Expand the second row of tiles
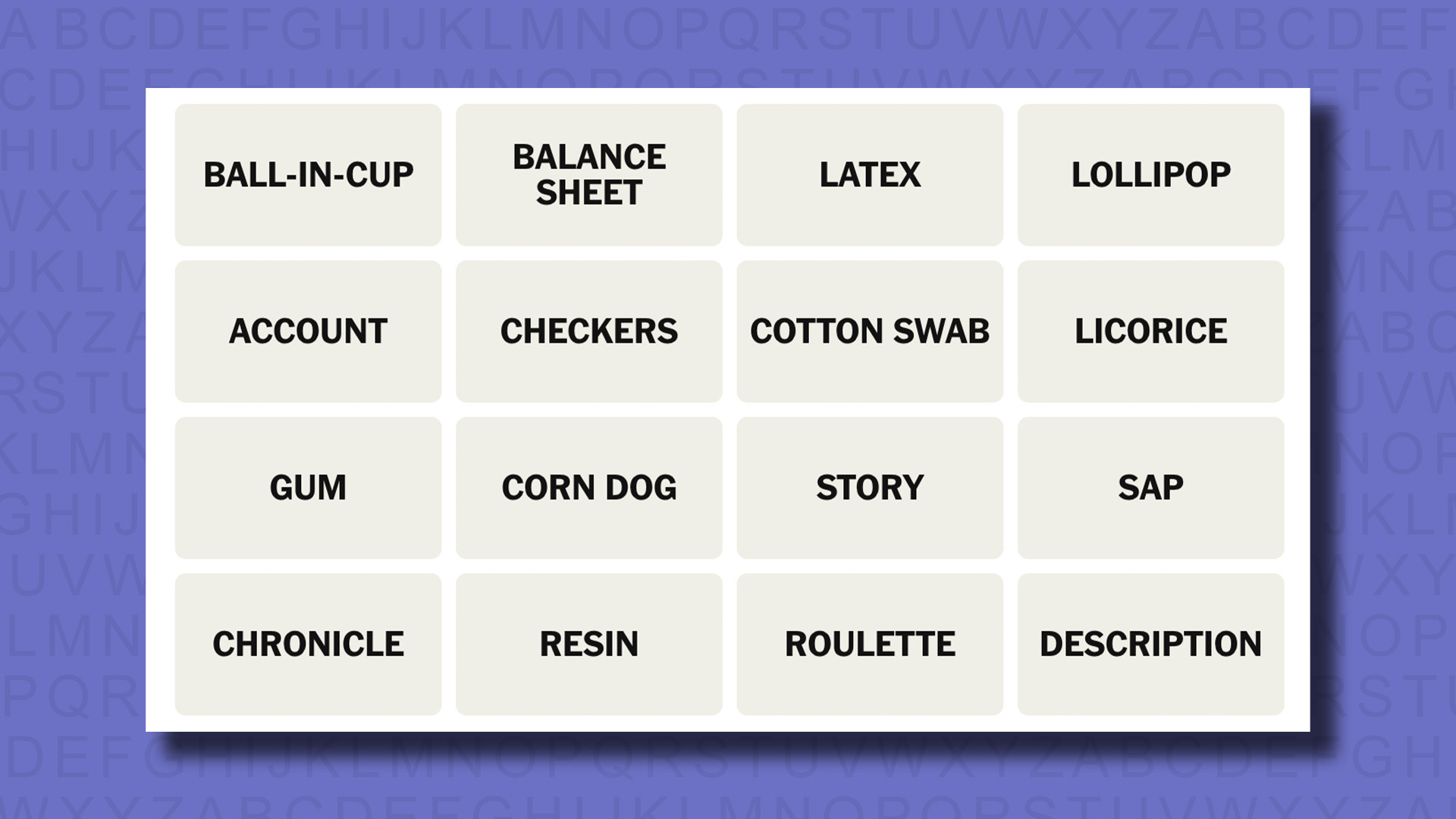Viewport: 1456px width, 819px height. tap(728, 331)
